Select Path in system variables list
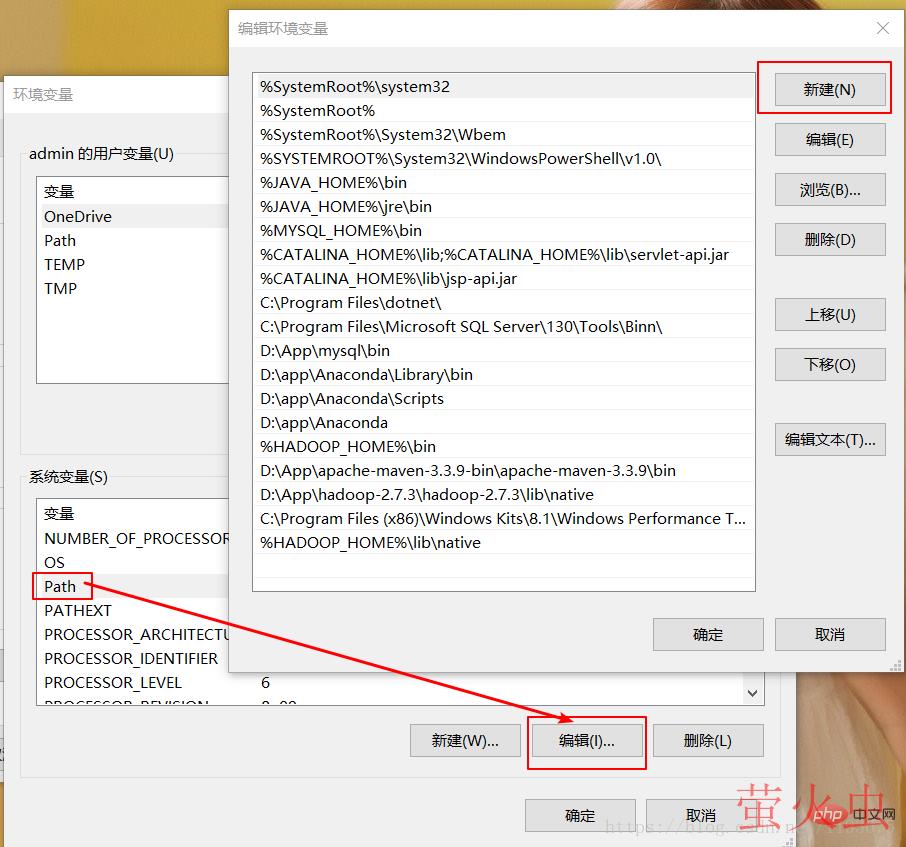Screen dimensions: 906x847 click(x=133, y=586)
